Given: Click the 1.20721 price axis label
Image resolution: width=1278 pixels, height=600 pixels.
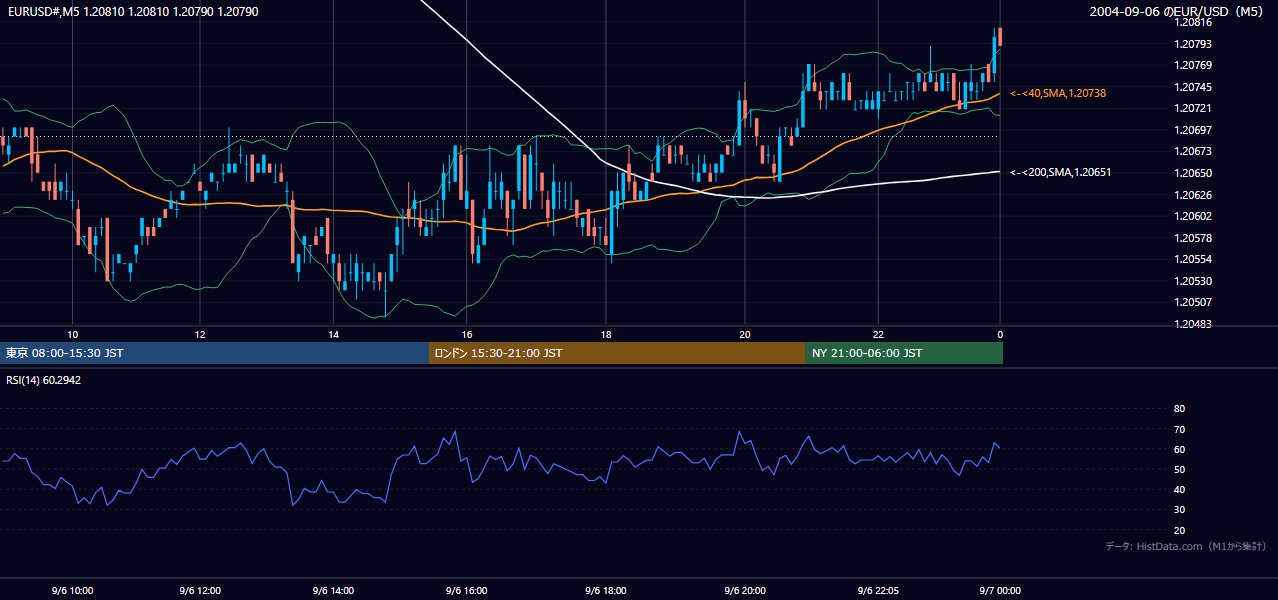Looking at the screenshot, I should [1192, 108].
